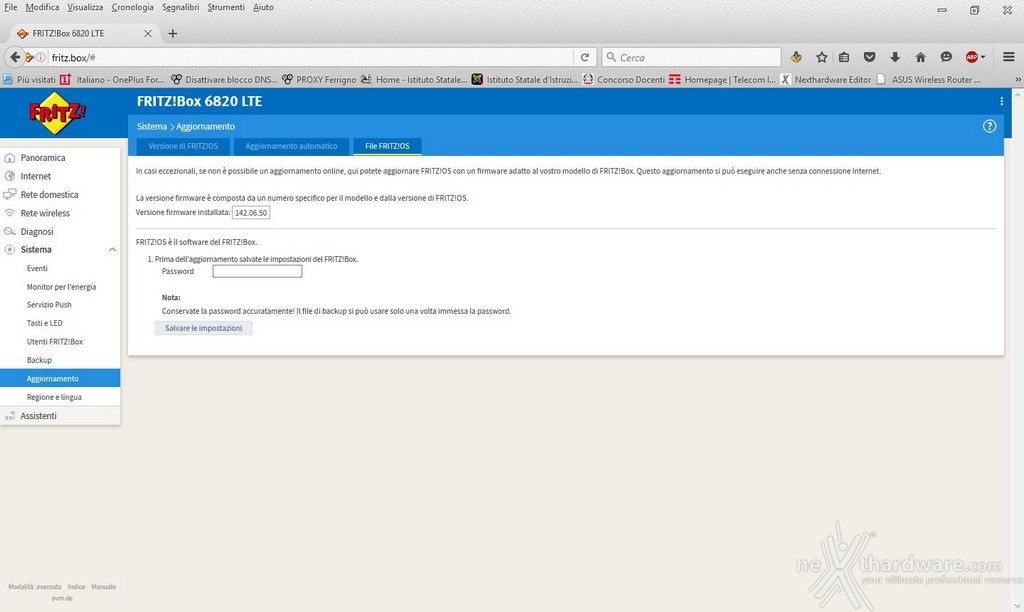Click the FRITZ! logo
This screenshot has height=612, width=1024.
click(x=57, y=113)
